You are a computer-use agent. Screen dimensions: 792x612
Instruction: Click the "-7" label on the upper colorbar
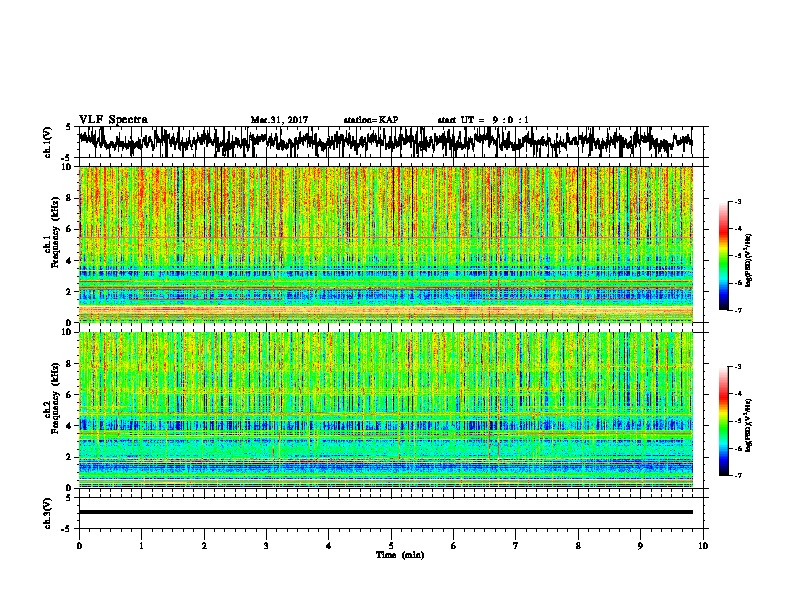click(738, 310)
